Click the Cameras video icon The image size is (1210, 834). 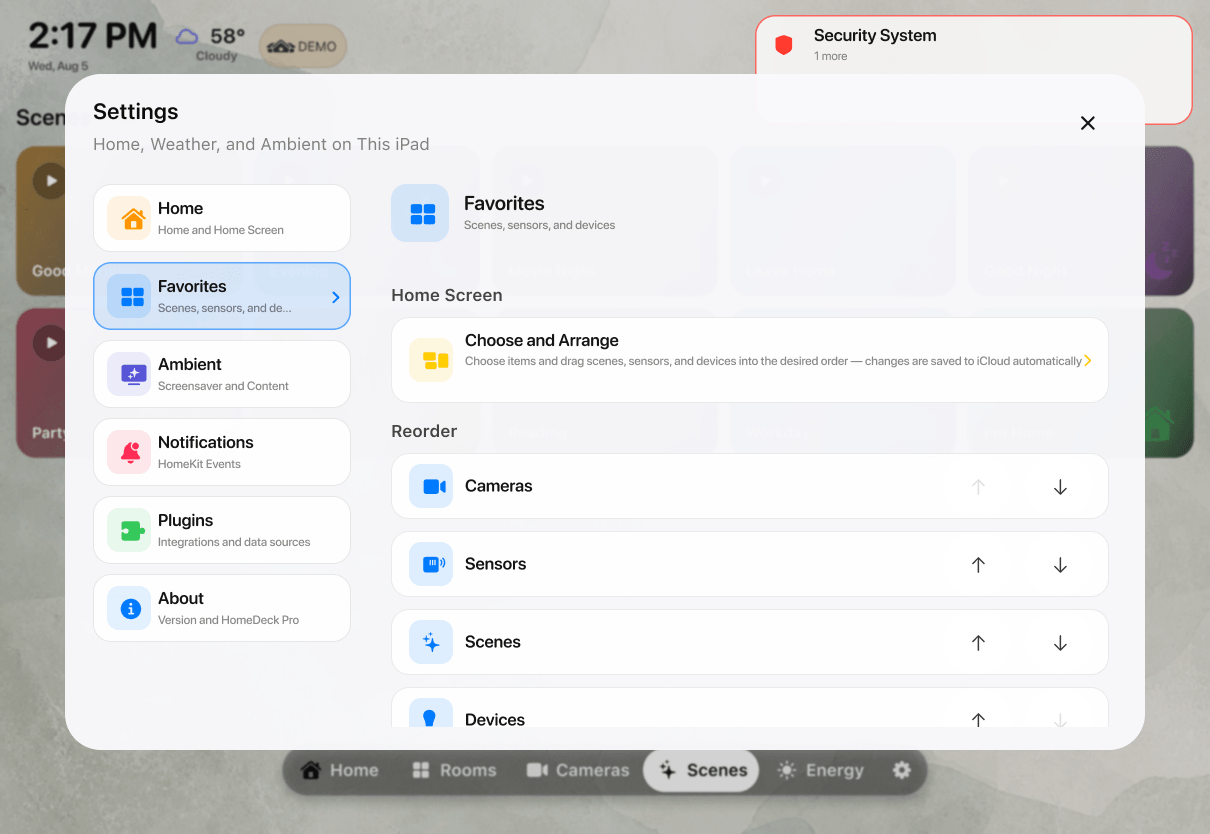431,486
